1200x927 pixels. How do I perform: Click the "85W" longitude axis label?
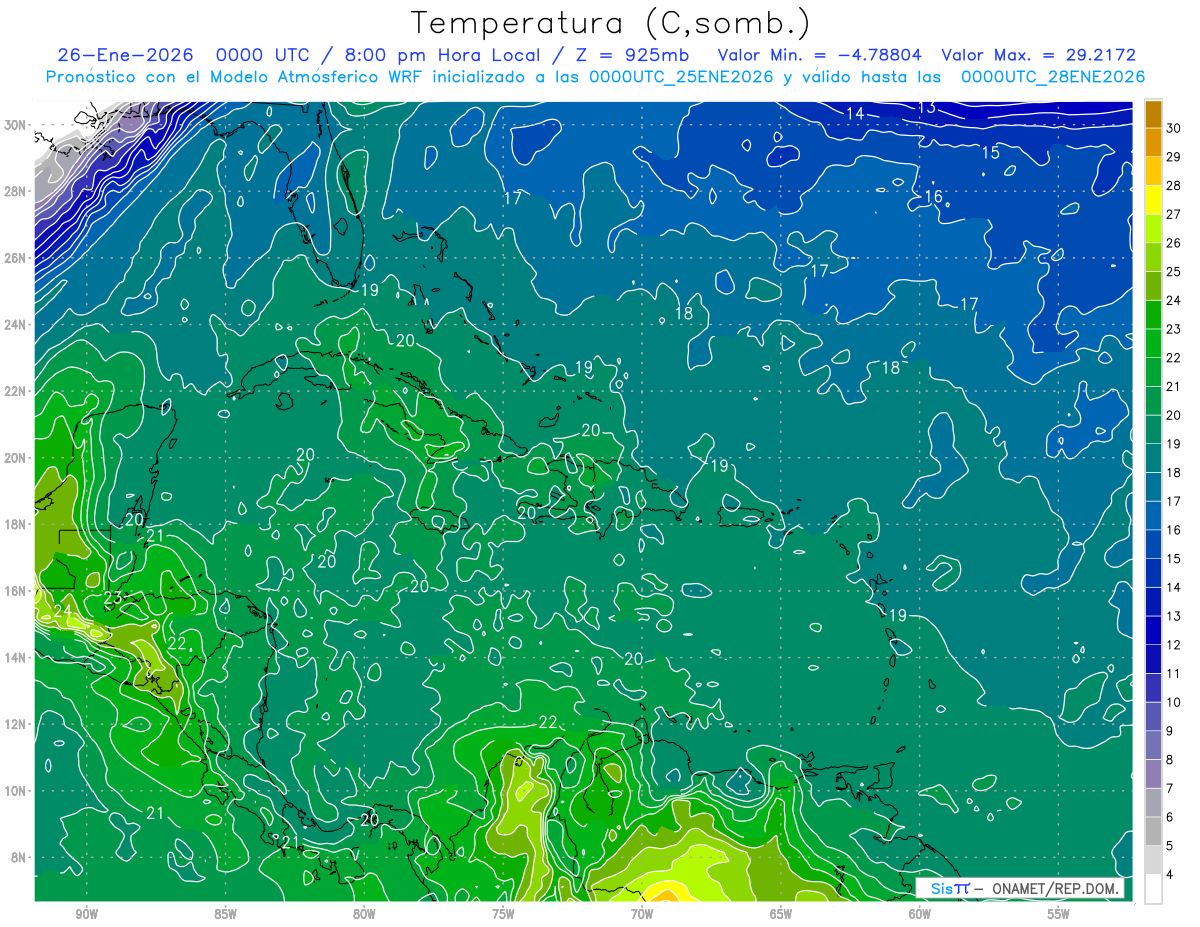225,914
